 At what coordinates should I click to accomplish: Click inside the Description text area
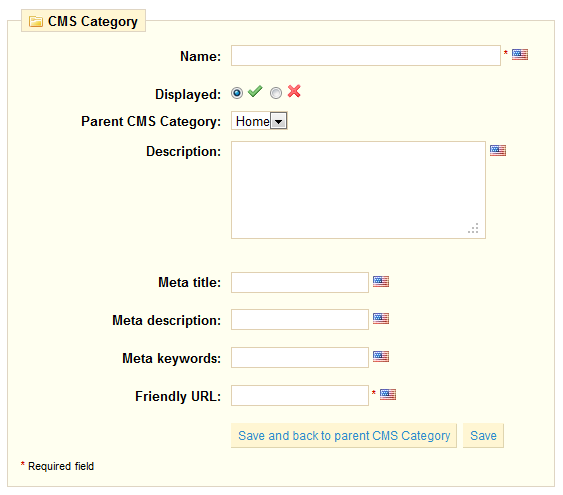click(x=358, y=190)
